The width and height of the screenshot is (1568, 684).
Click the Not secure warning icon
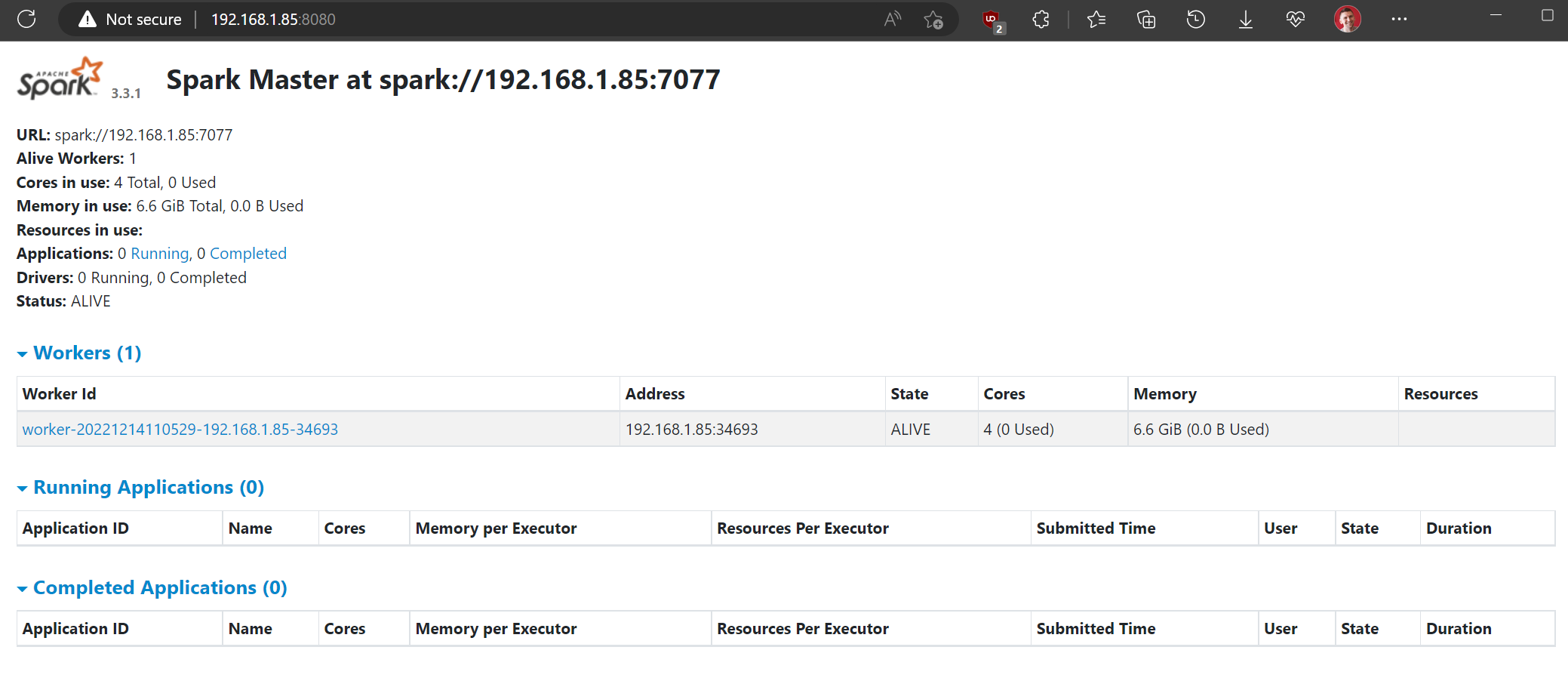(88, 19)
